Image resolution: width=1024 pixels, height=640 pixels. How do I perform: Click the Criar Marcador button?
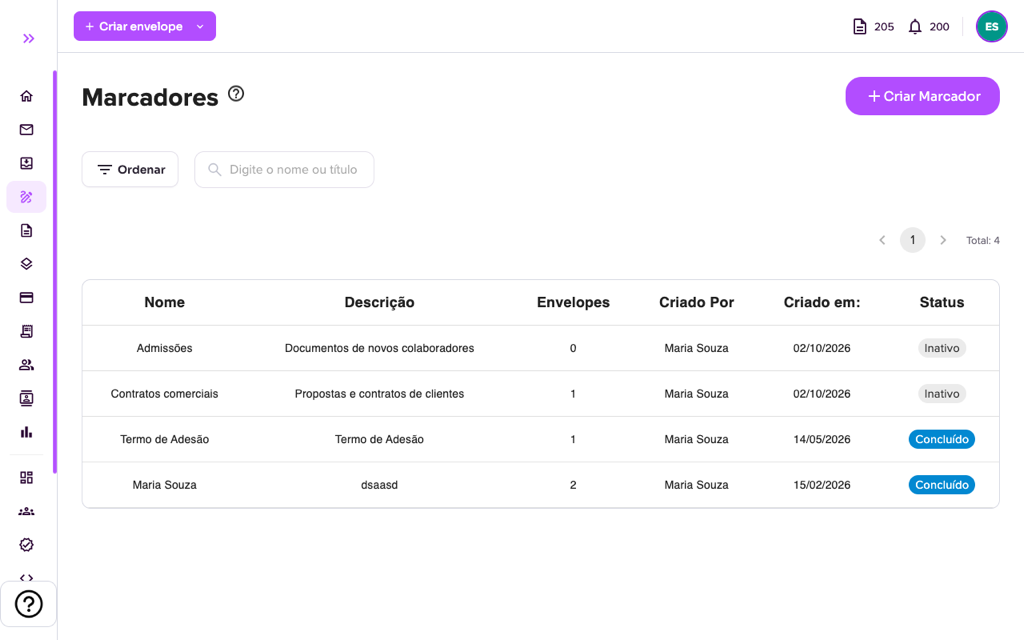pyautogui.click(x=922, y=96)
